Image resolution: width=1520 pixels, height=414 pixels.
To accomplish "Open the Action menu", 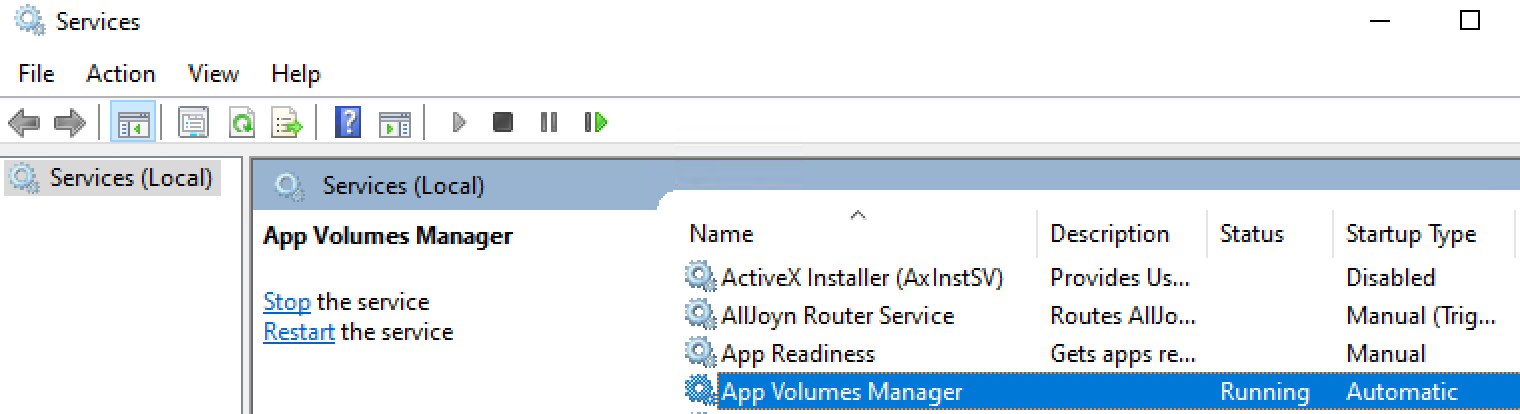I will coord(120,74).
